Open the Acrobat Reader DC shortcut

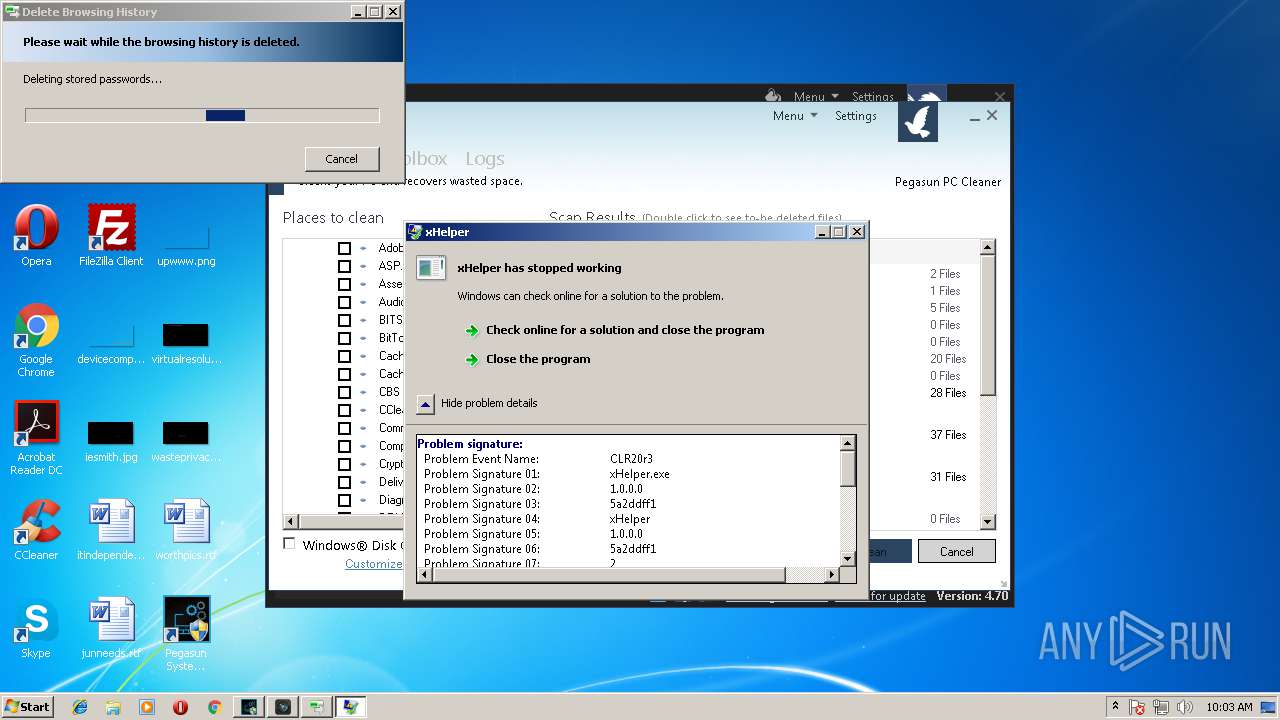[36, 438]
